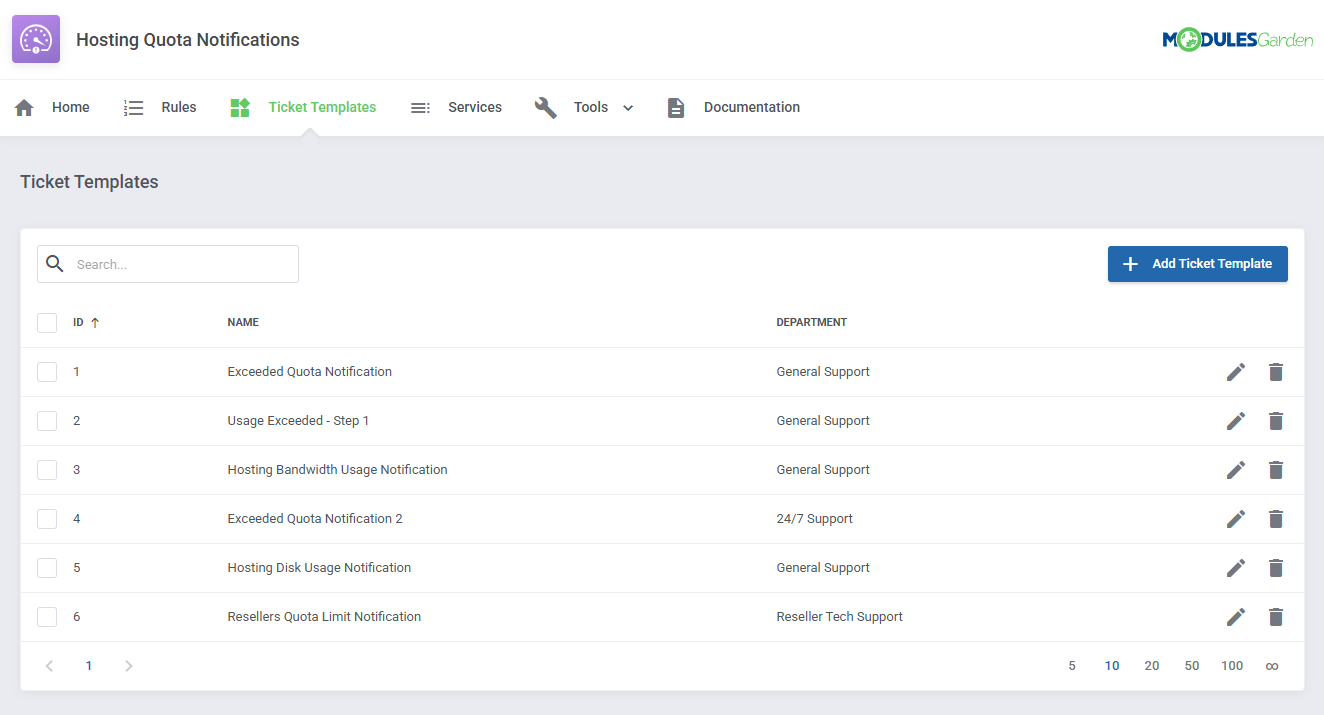Click the Rules list icon
This screenshot has width=1324, height=715.
pyautogui.click(x=134, y=107)
